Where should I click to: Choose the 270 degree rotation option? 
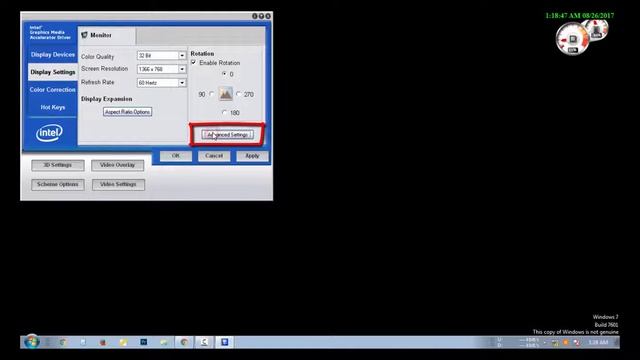point(239,94)
